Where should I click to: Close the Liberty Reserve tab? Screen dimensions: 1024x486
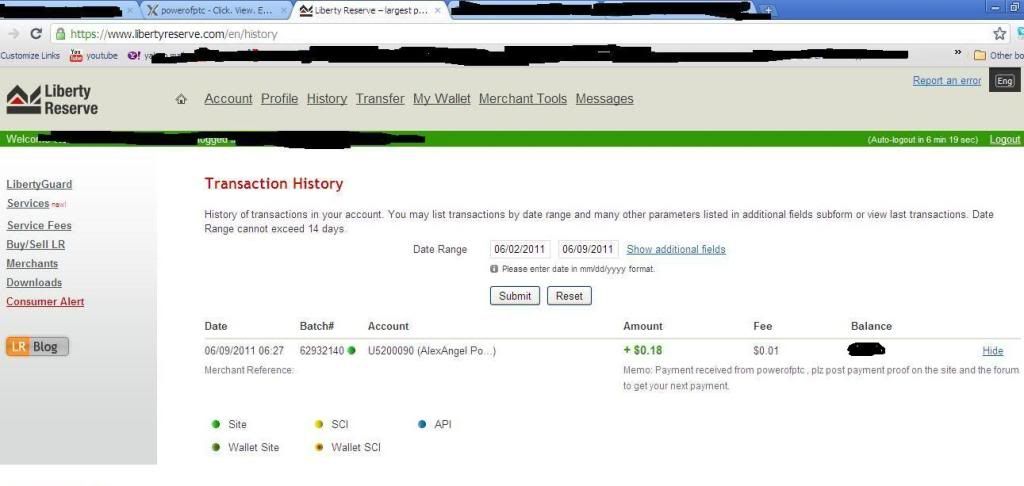coord(438,11)
